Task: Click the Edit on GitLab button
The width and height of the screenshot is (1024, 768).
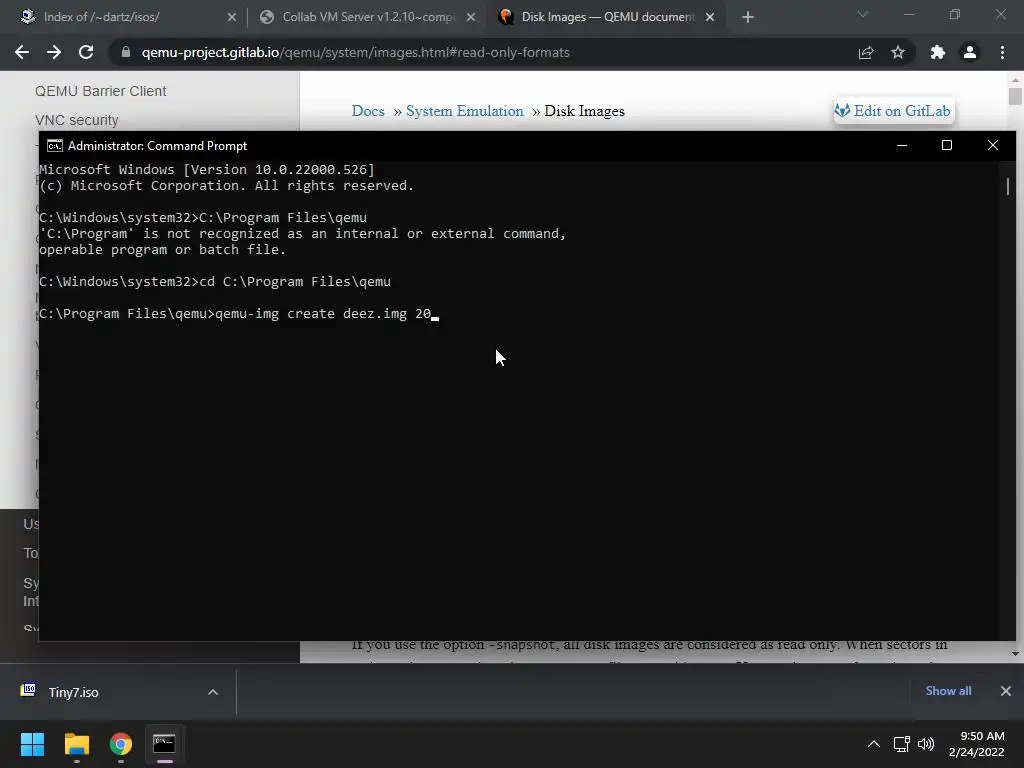Action: point(893,111)
